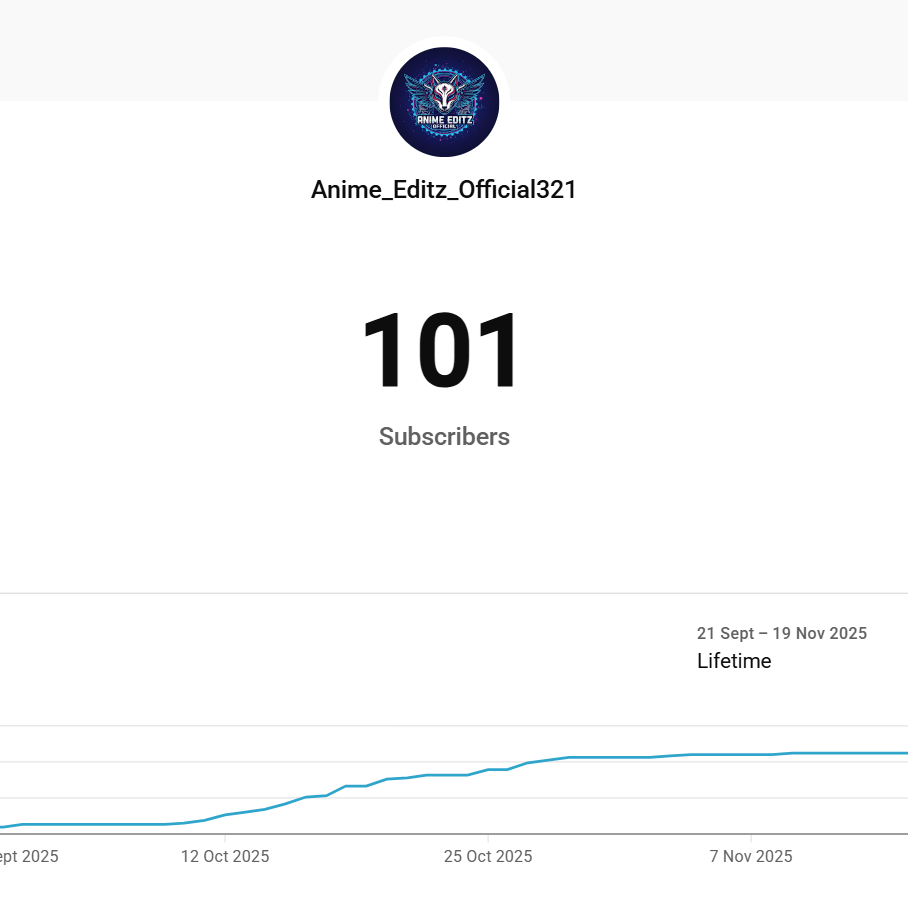The height and width of the screenshot is (908, 908).
Task: Click the Subscribers label
Action: [444, 437]
